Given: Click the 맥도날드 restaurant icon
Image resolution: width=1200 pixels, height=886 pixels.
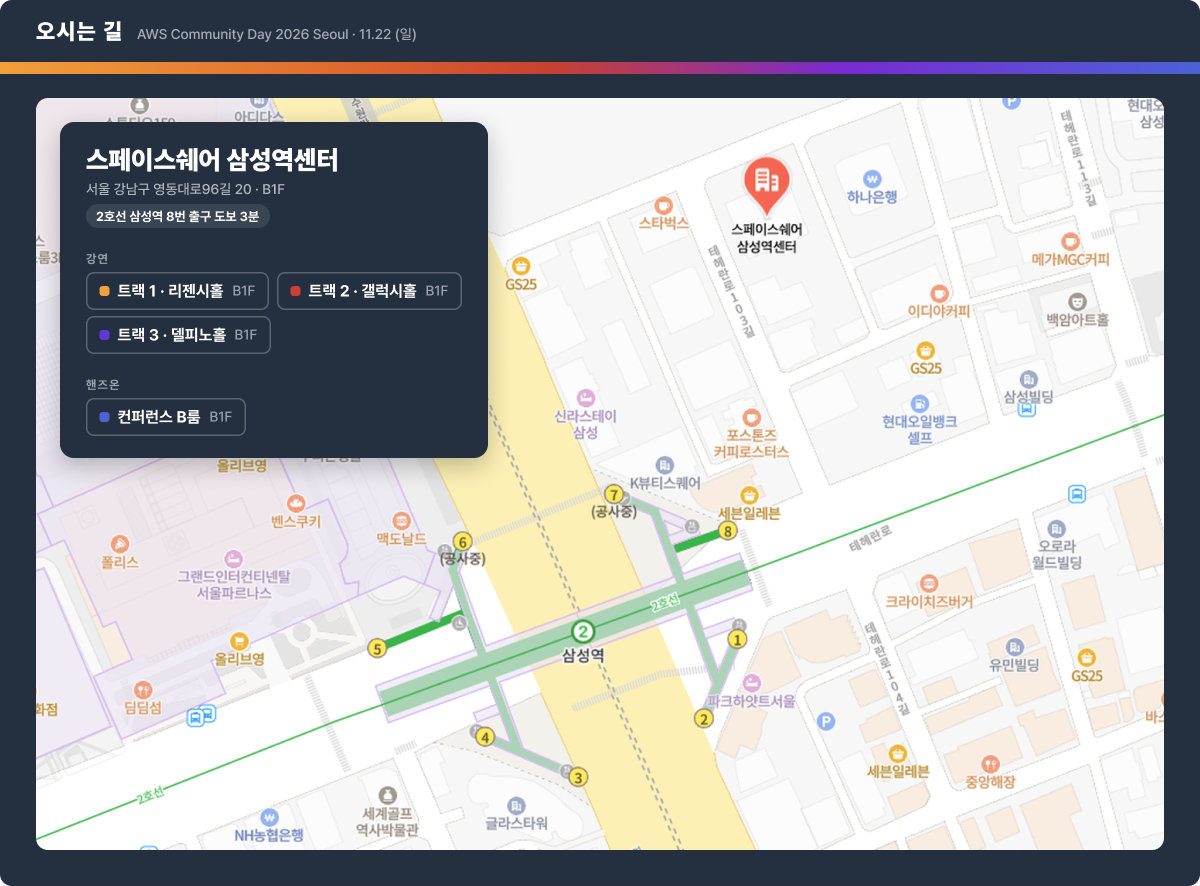Looking at the screenshot, I should point(401,521).
